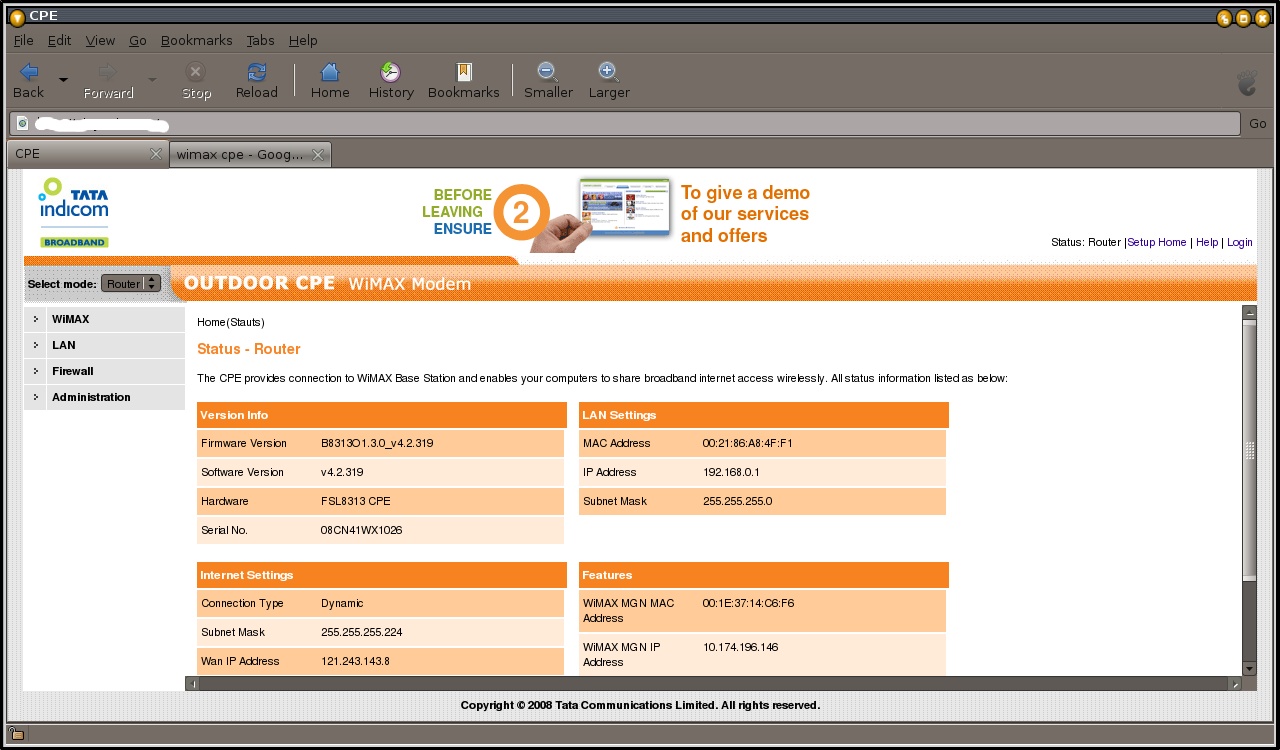Click the Stop loading icon
1280x750 pixels.
pyautogui.click(x=196, y=72)
